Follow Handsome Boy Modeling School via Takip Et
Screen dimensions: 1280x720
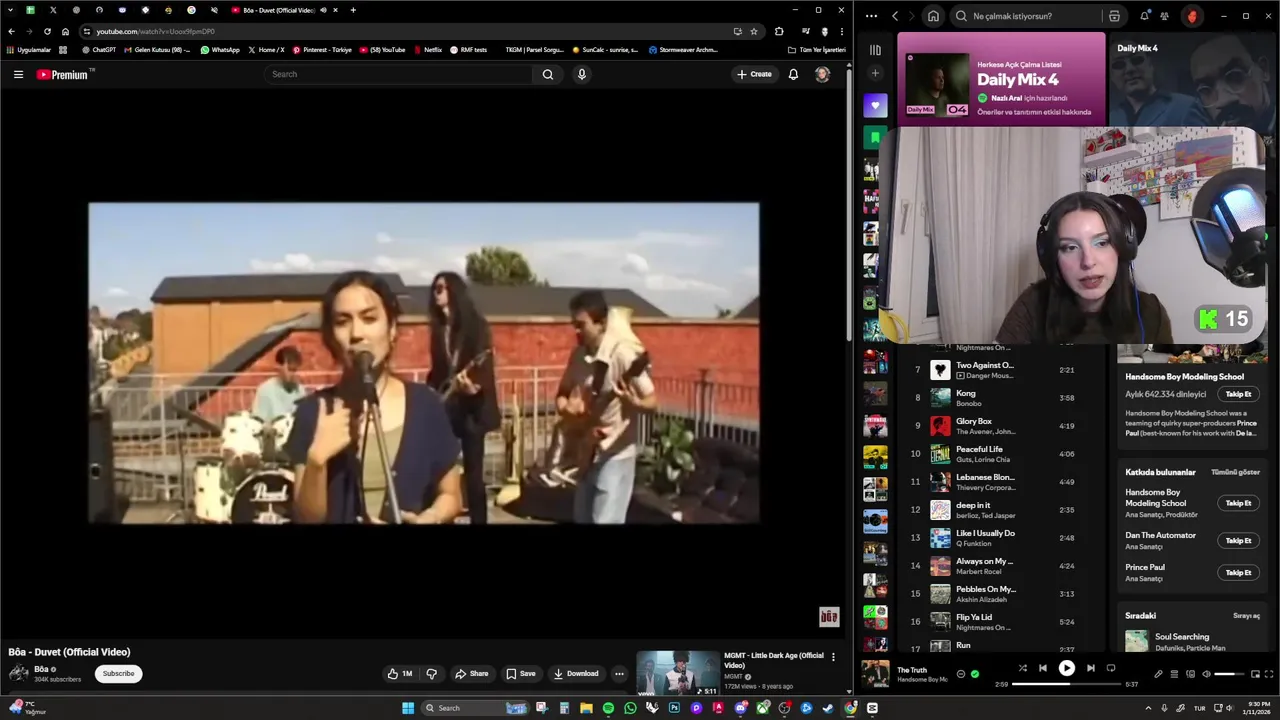tap(1238, 394)
